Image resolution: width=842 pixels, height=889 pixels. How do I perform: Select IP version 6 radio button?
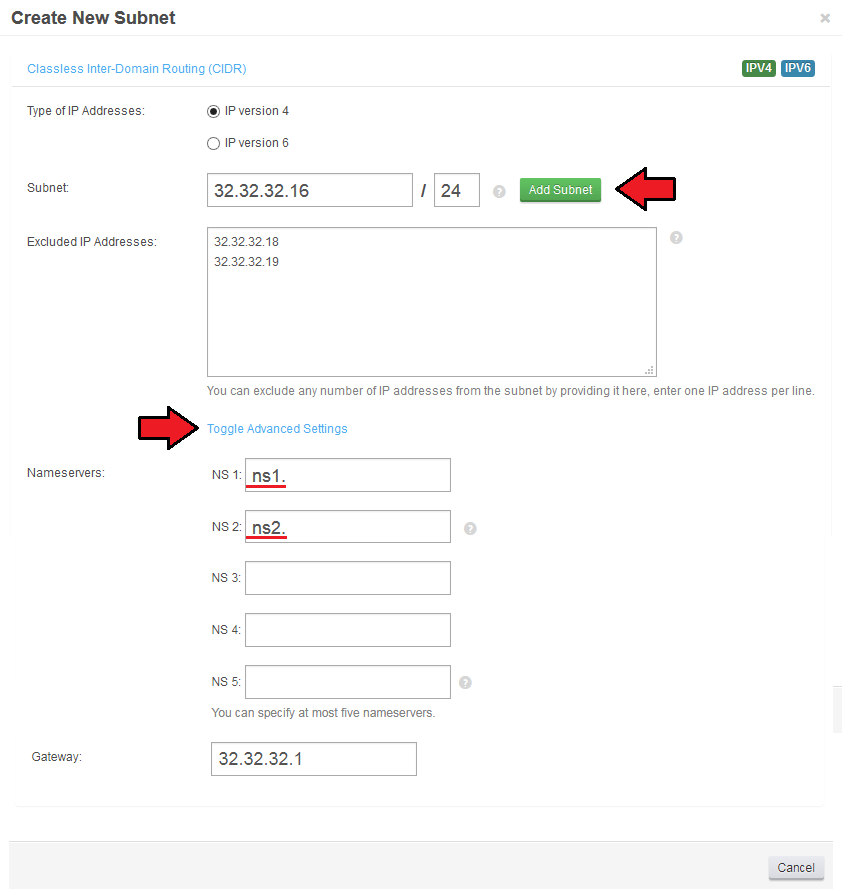[x=213, y=143]
